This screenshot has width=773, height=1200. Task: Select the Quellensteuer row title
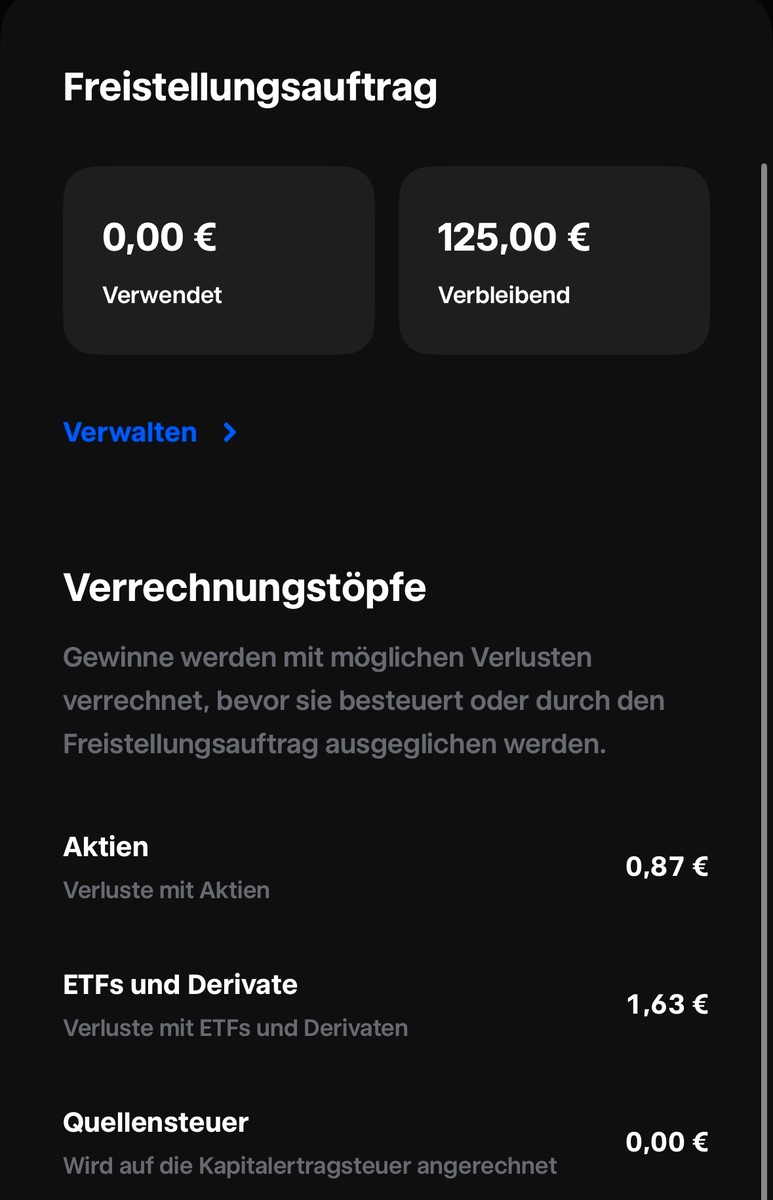click(155, 1123)
